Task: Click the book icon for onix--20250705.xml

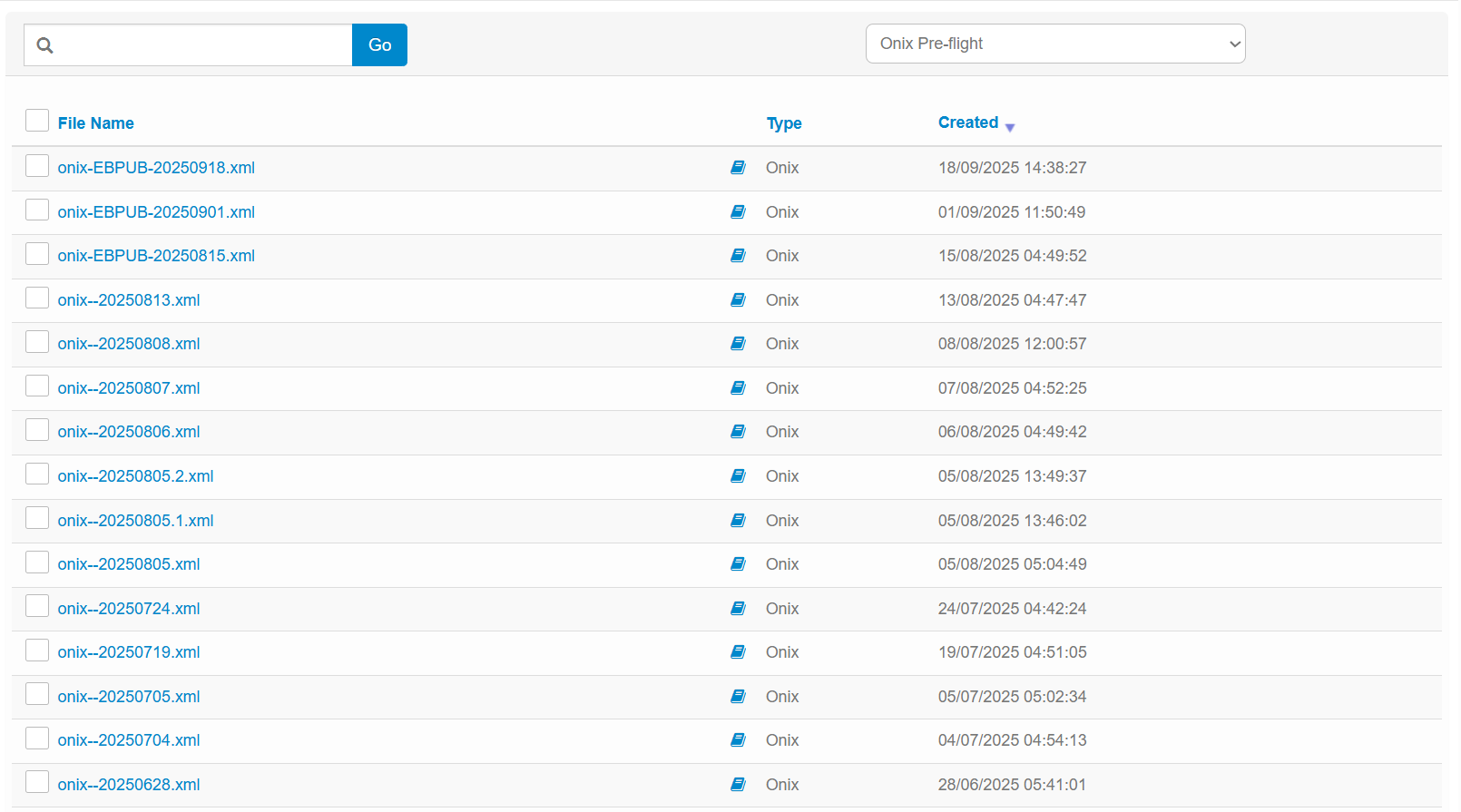Action: (738, 697)
